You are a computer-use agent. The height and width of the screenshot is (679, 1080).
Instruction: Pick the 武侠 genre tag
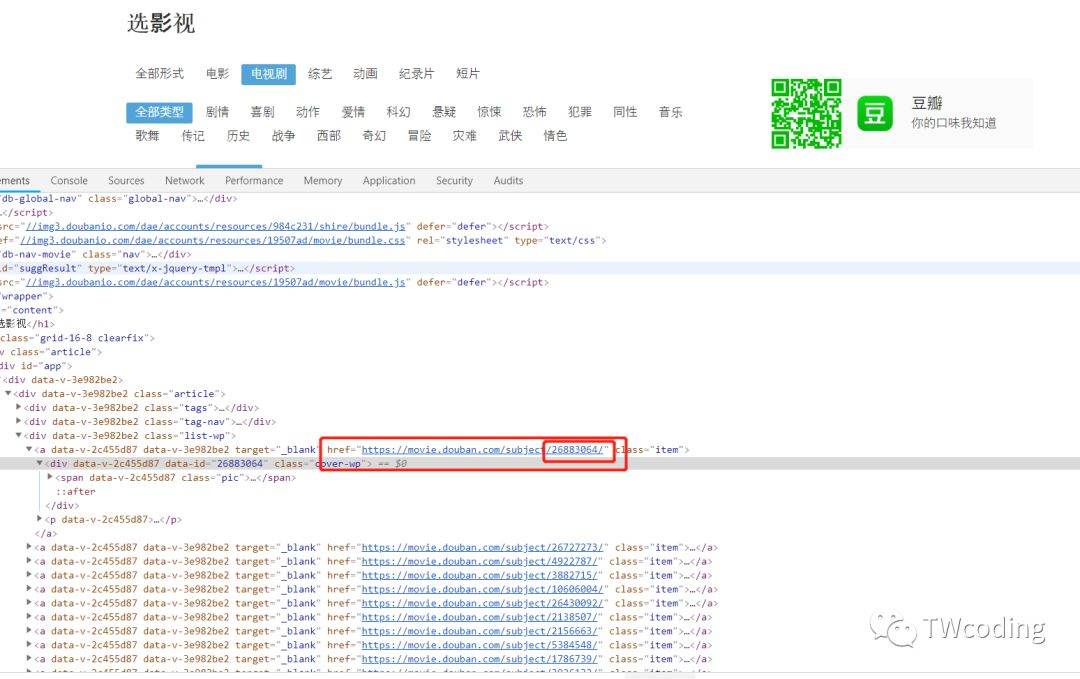coord(510,136)
